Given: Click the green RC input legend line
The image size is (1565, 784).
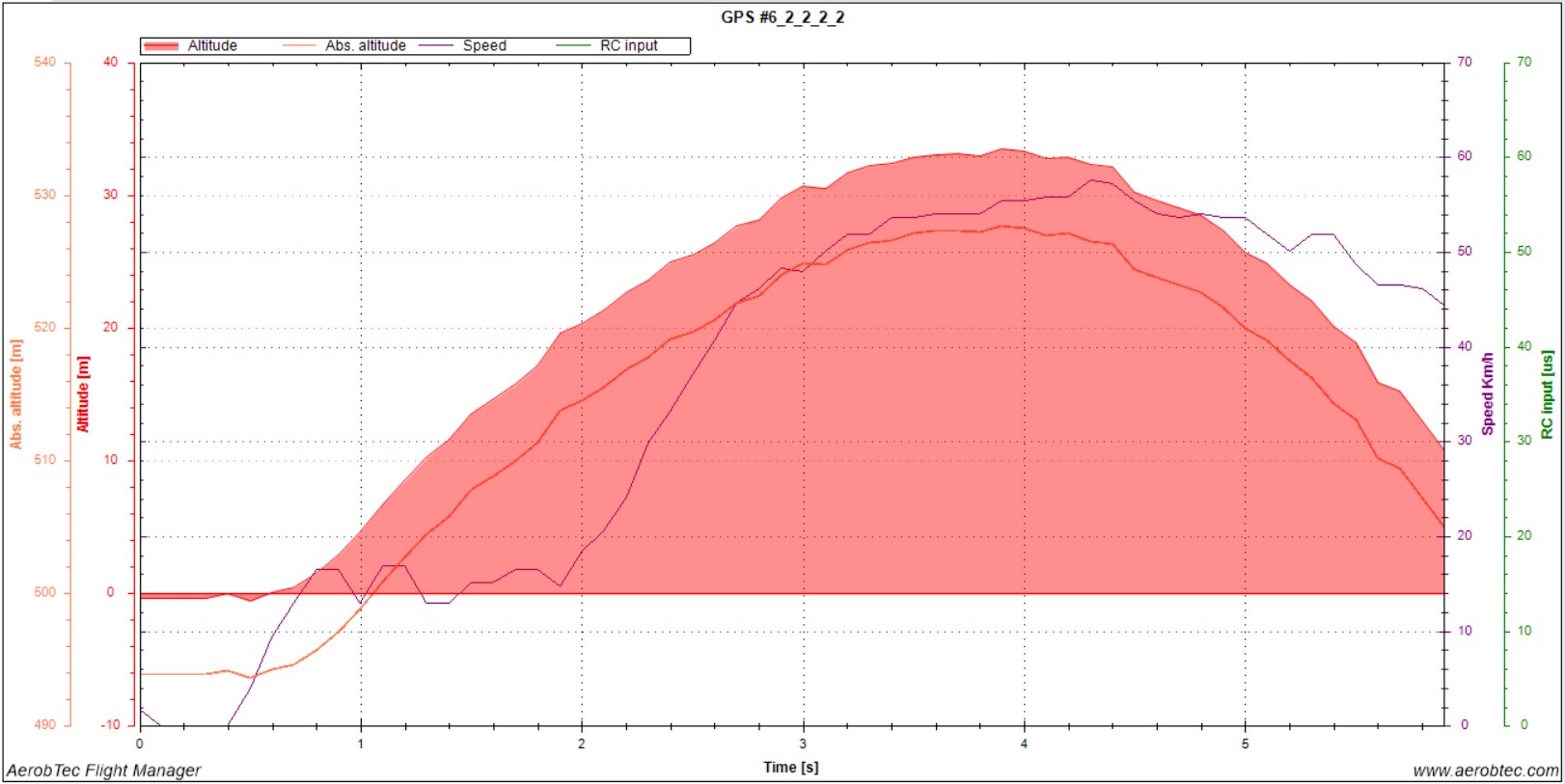Looking at the screenshot, I should coord(573,46).
